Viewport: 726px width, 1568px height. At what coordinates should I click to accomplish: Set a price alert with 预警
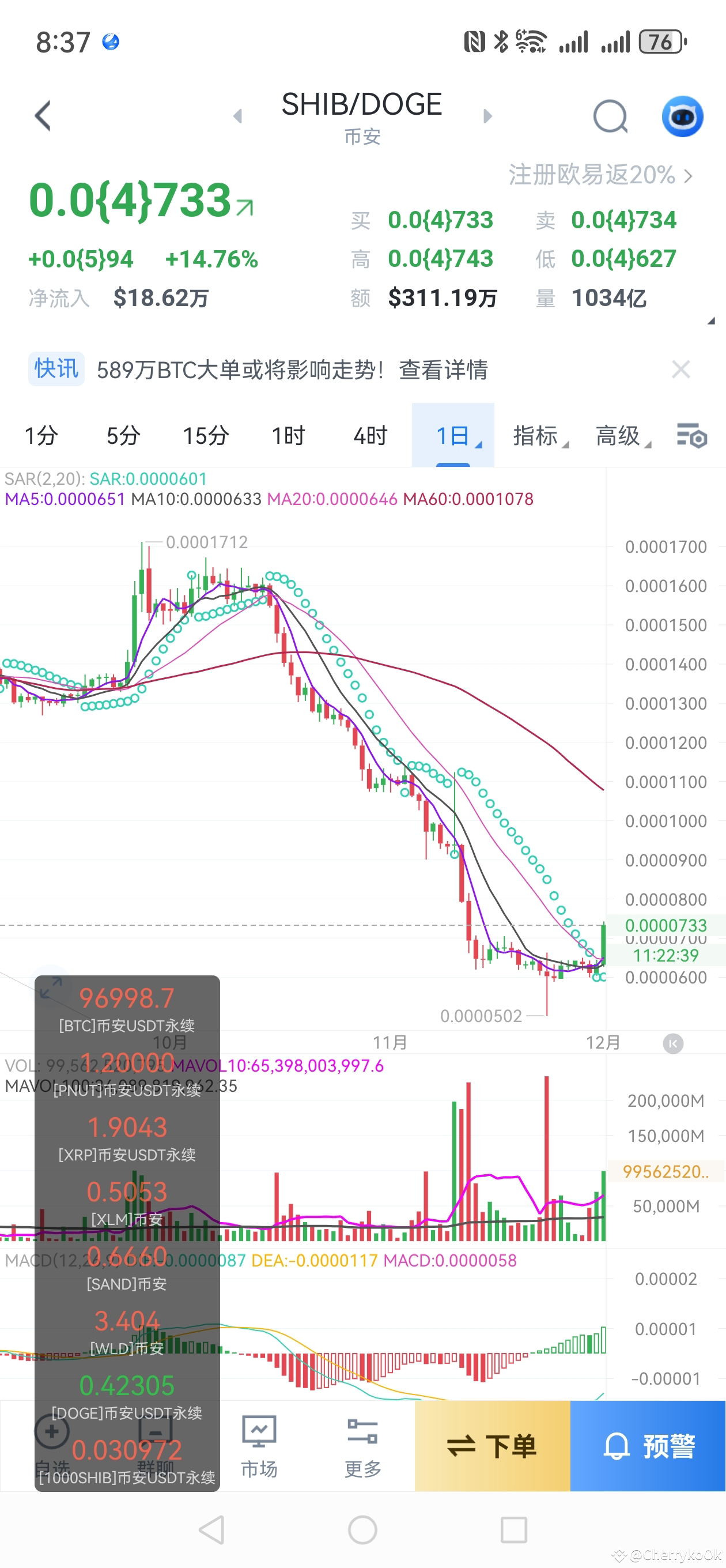point(648,1446)
